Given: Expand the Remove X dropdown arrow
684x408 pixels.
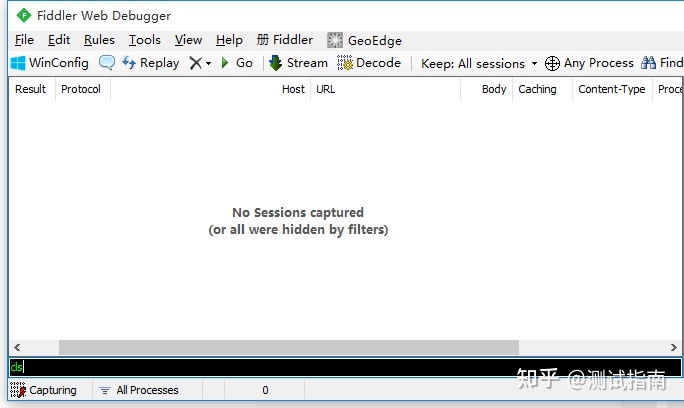Looking at the screenshot, I should tap(209, 63).
